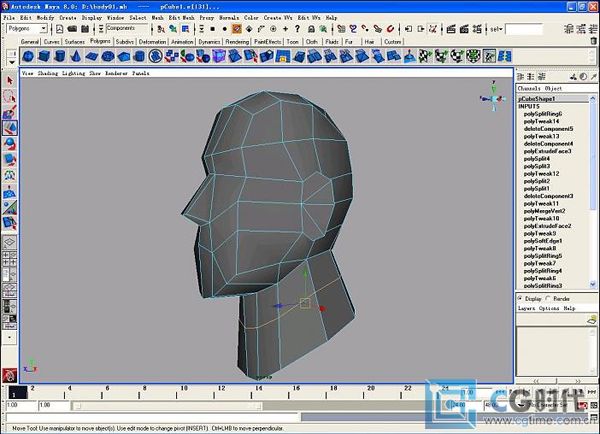This screenshot has width=600, height=434.
Task: Click the sculpt geometry shelf icon
Action: [x=410, y=57]
